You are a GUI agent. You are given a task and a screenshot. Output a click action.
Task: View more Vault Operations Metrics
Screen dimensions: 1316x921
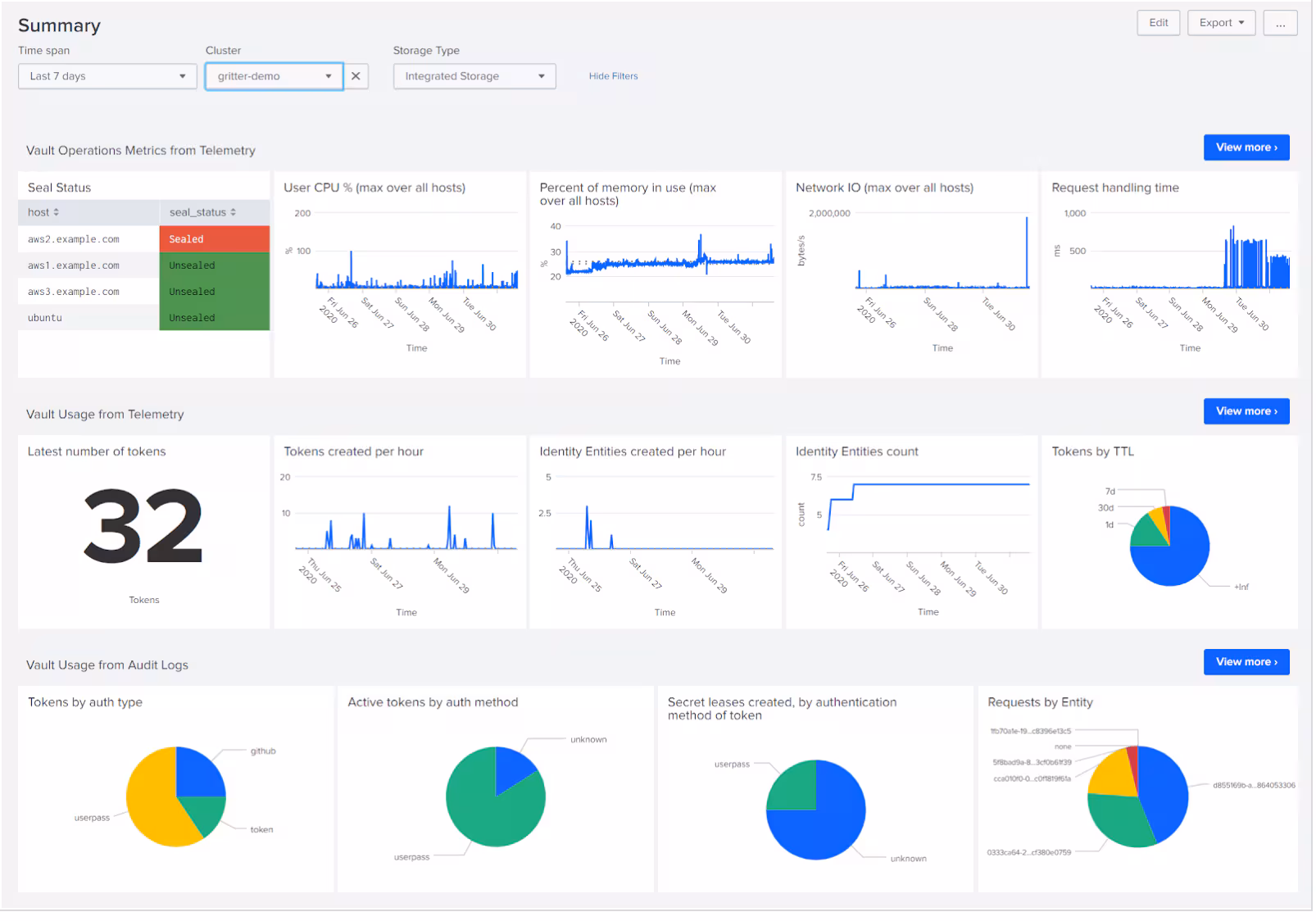coord(1246,147)
